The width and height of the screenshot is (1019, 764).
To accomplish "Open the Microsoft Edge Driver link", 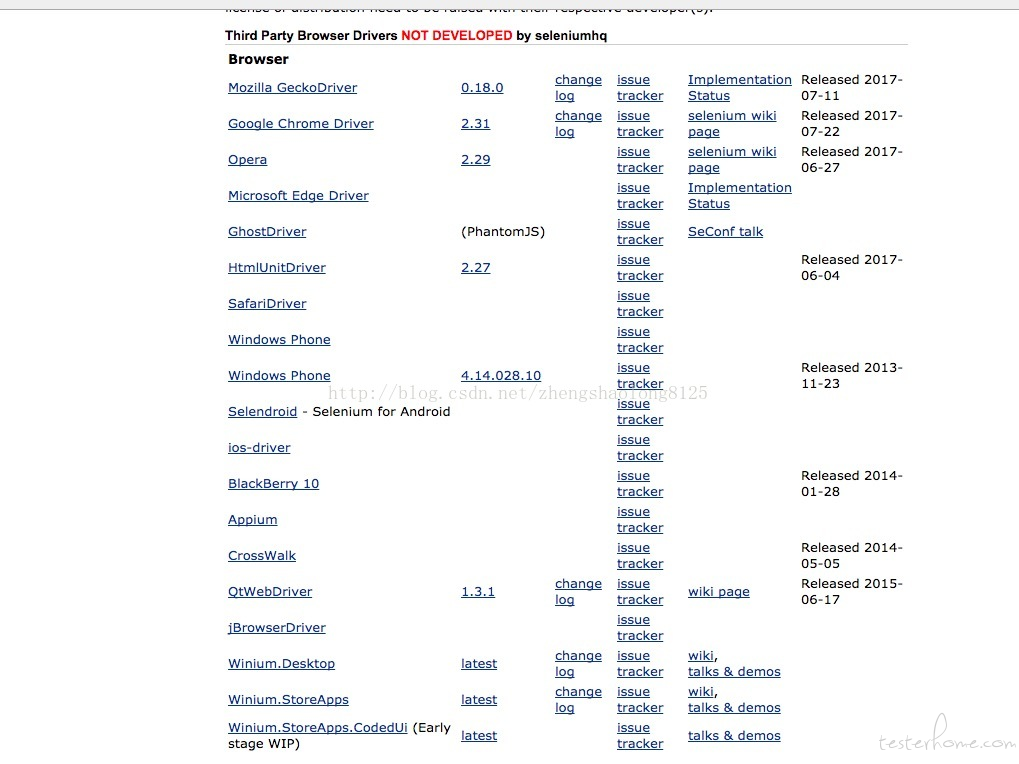I will [x=298, y=196].
